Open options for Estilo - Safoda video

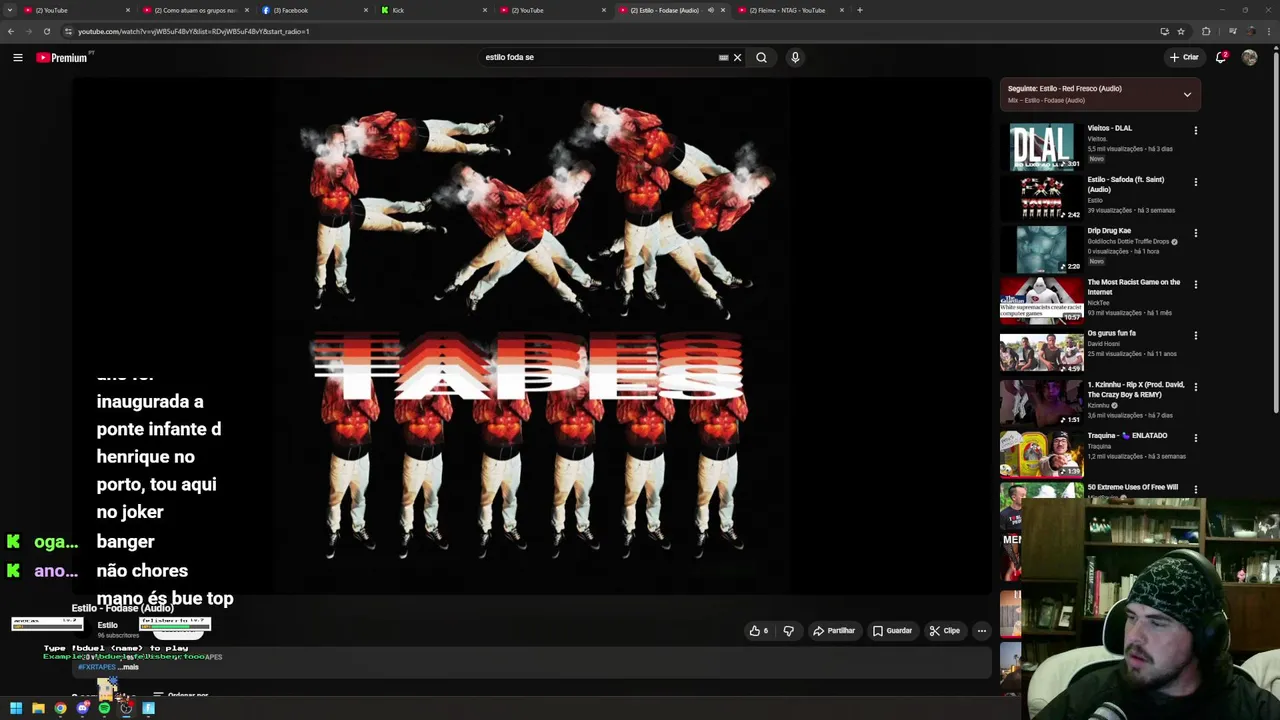(x=1195, y=182)
